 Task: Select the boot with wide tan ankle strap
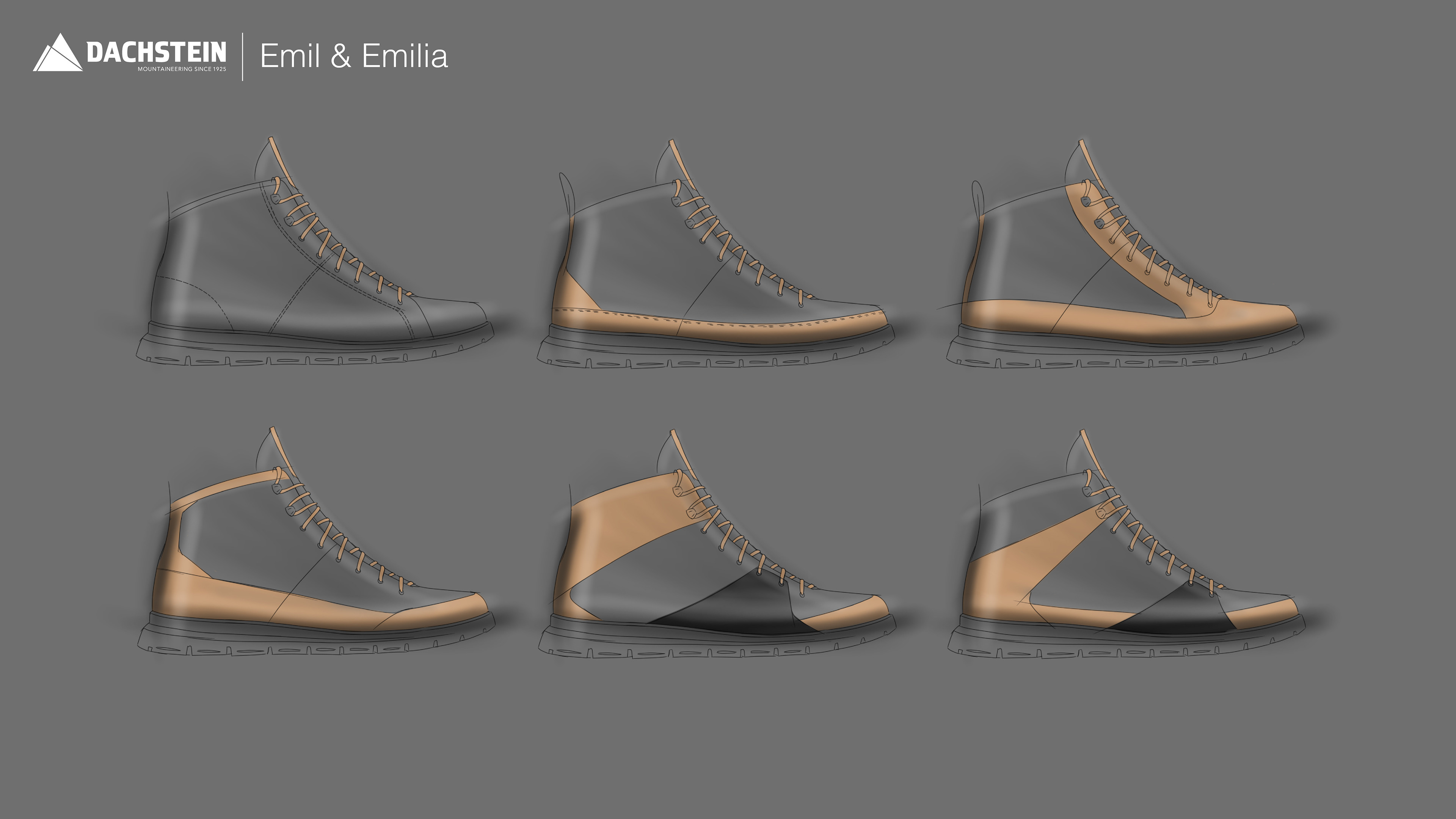click(x=717, y=543)
